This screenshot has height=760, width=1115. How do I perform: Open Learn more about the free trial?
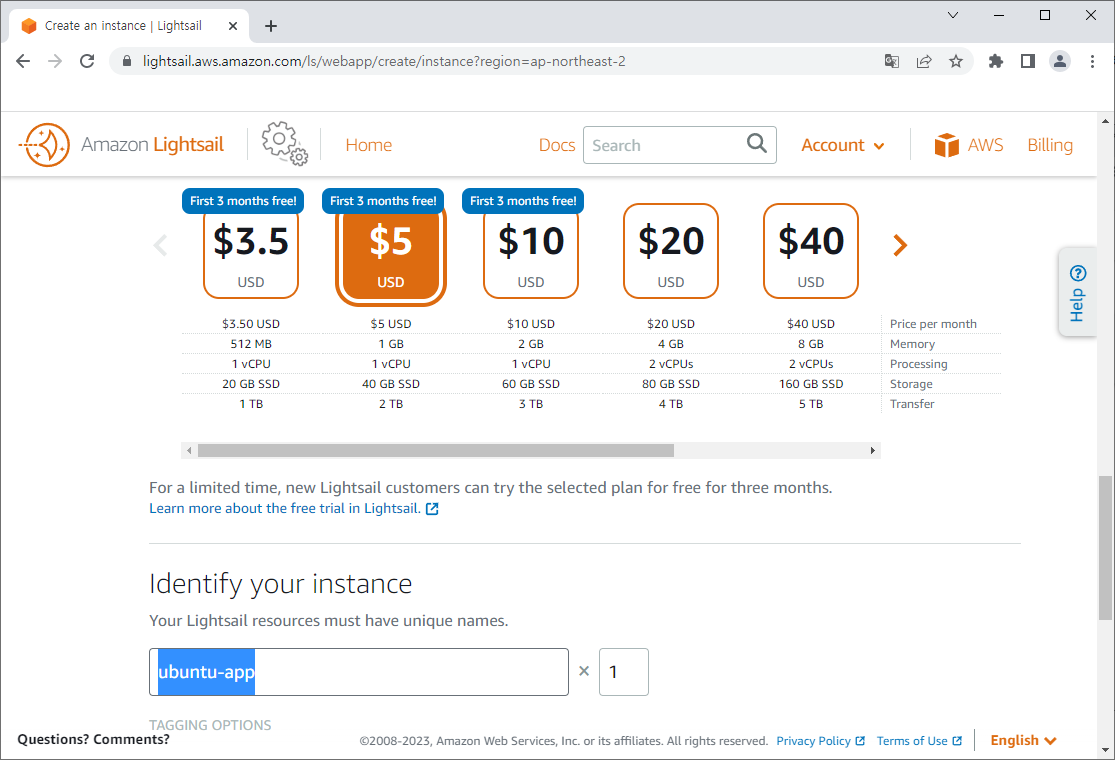click(284, 508)
